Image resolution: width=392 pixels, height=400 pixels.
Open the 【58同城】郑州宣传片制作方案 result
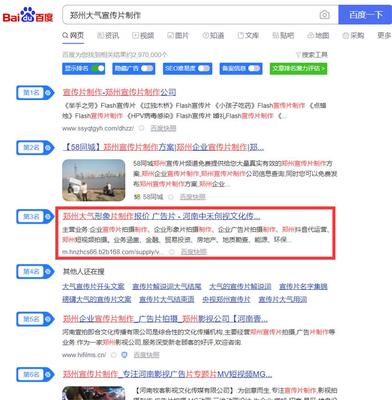click(163, 147)
